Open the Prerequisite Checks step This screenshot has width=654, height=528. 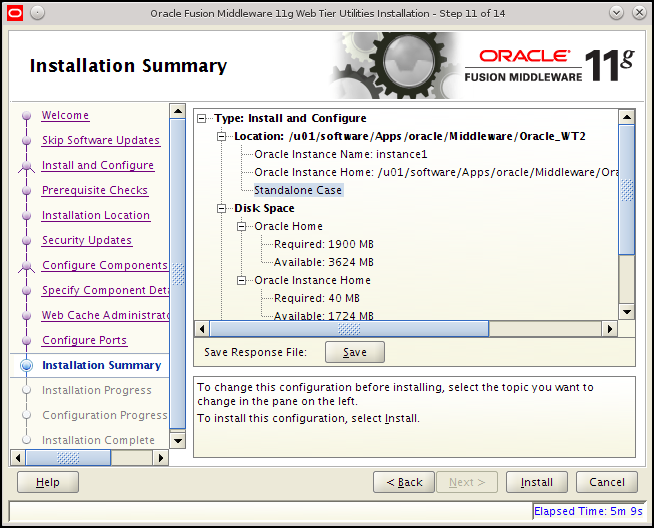(x=95, y=190)
